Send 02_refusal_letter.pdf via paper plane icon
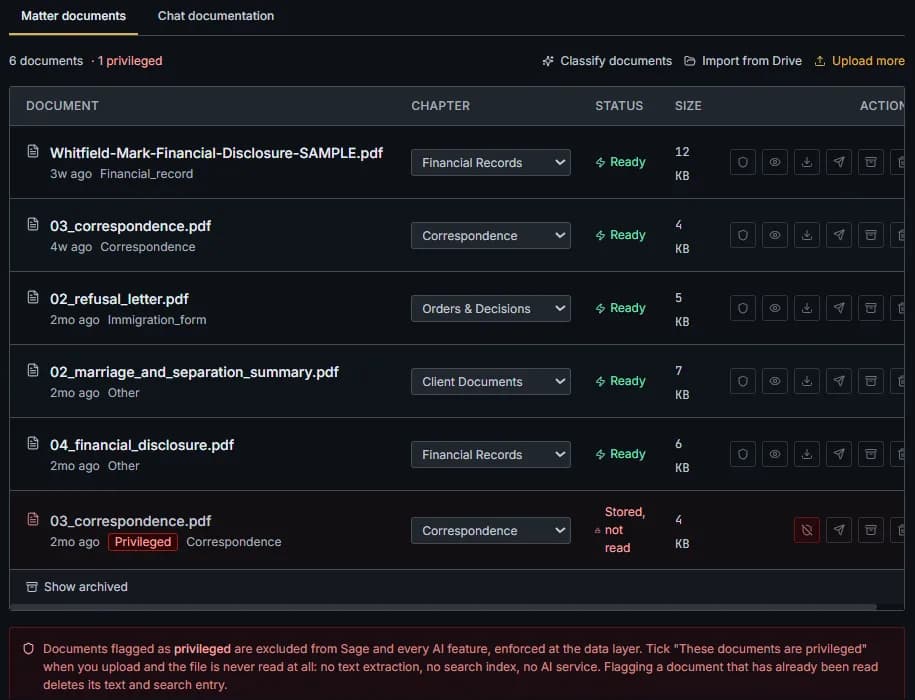Viewport: 915px width, 700px height. click(839, 308)
